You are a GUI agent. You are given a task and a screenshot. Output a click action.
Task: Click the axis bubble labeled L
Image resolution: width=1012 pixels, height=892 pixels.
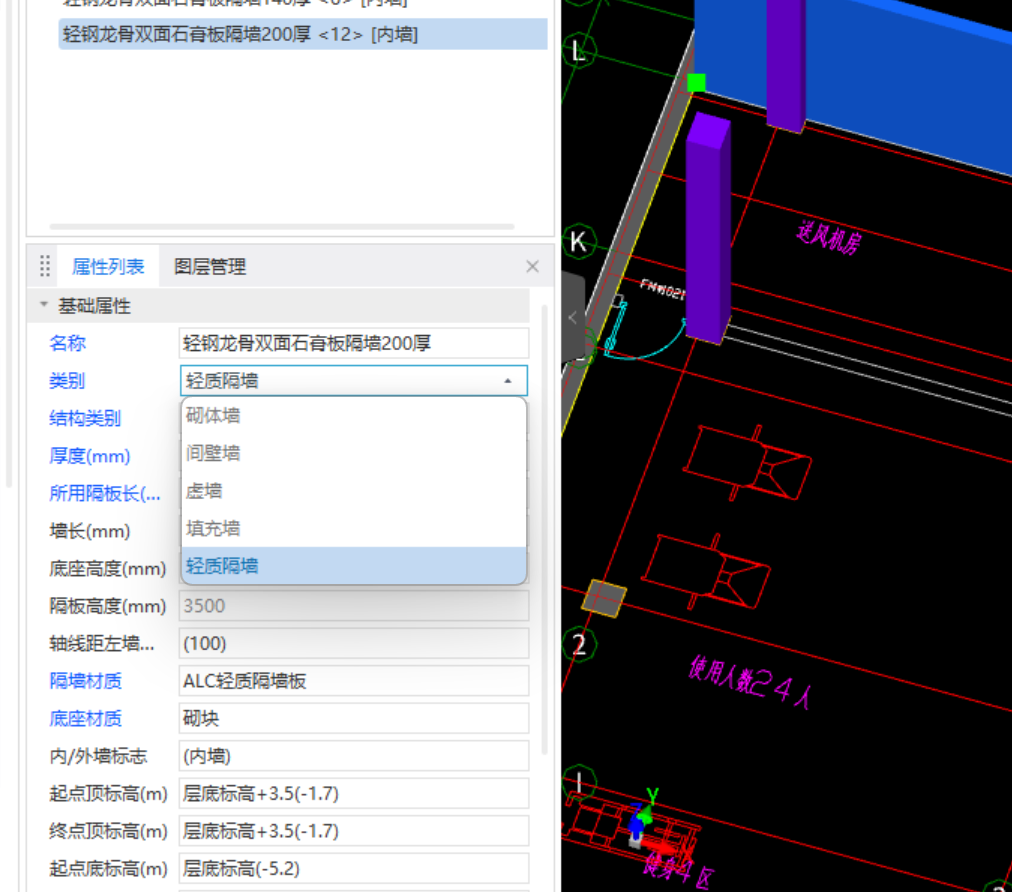tap(579, 51)
